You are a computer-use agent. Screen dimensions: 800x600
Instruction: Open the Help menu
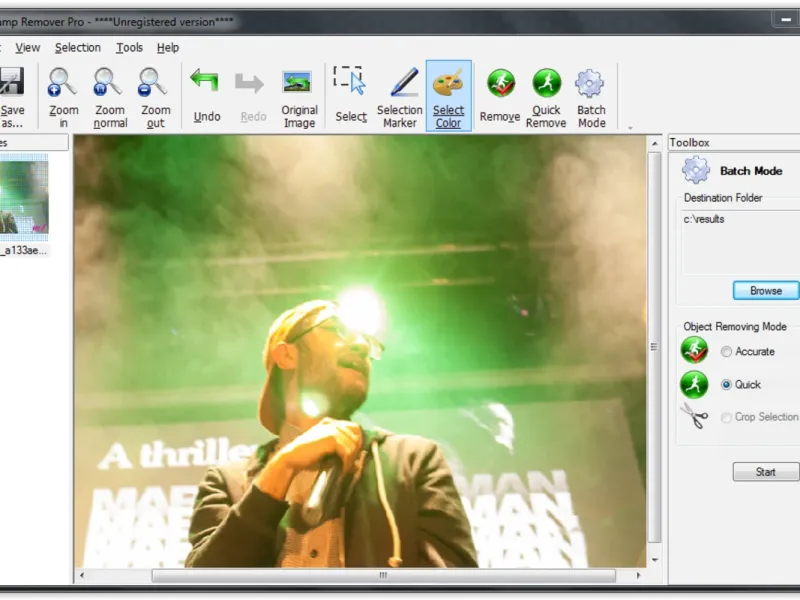tap(168, 48)
